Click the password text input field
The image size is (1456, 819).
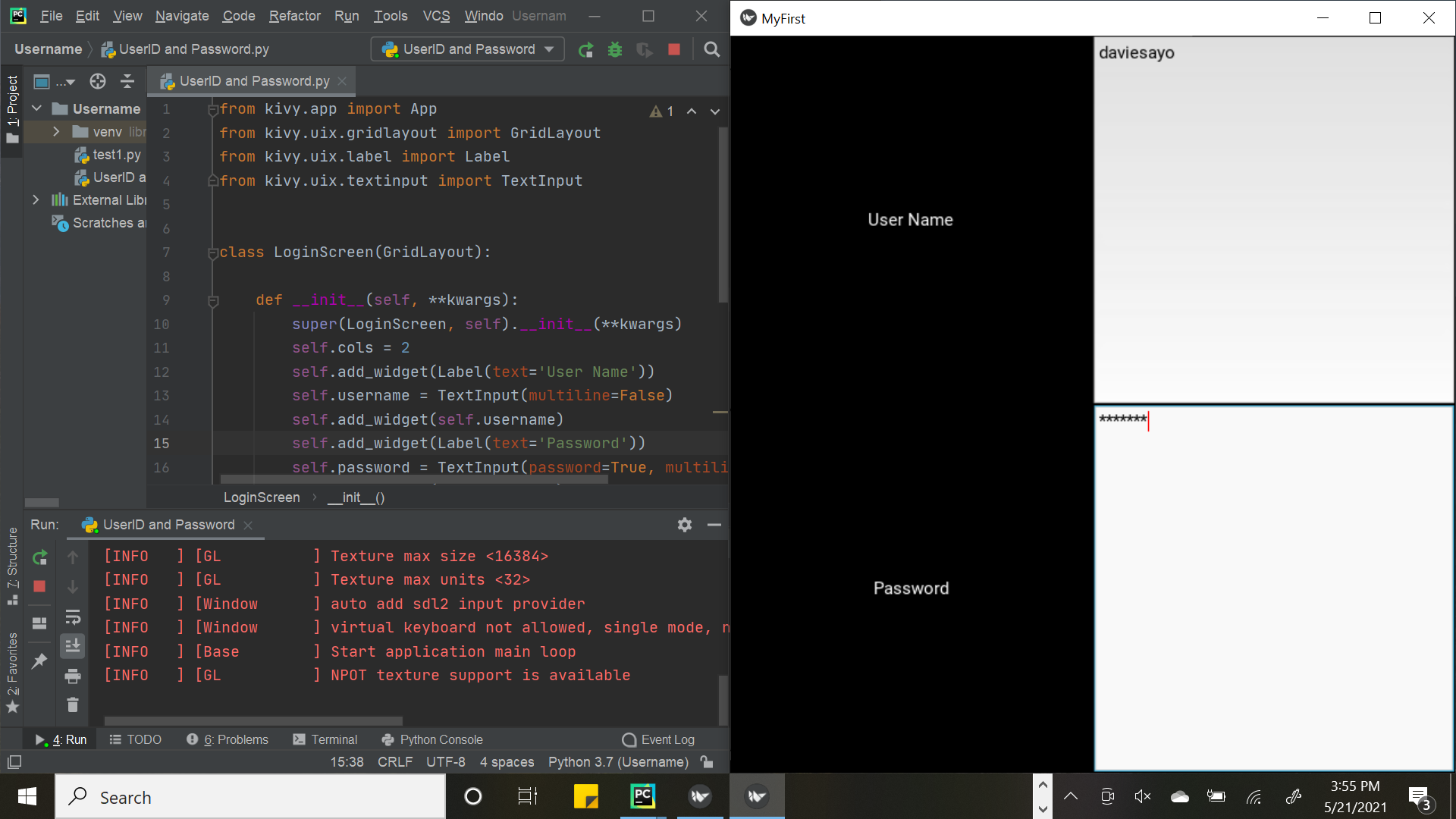[1273, 588]
